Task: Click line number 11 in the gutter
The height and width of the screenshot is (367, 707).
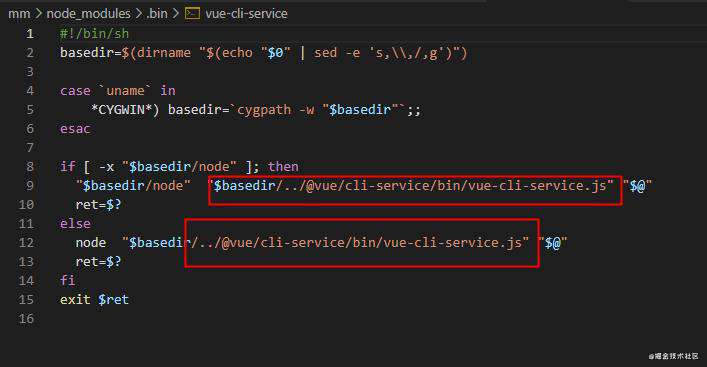Action: tap(26, 224)
